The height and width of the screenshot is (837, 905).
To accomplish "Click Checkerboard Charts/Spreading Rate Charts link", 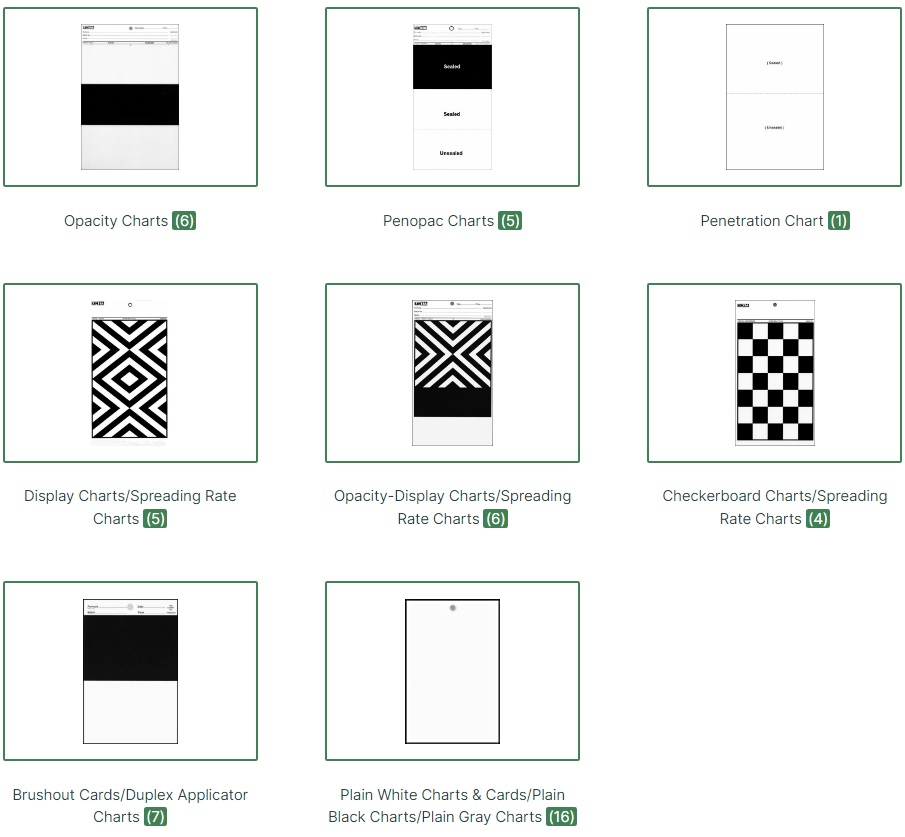I will pyautogui.click(x=775, y=507).
